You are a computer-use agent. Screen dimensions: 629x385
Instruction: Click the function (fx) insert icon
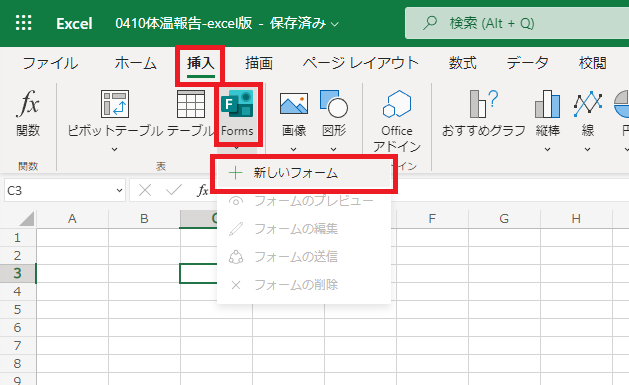[28, 103]
